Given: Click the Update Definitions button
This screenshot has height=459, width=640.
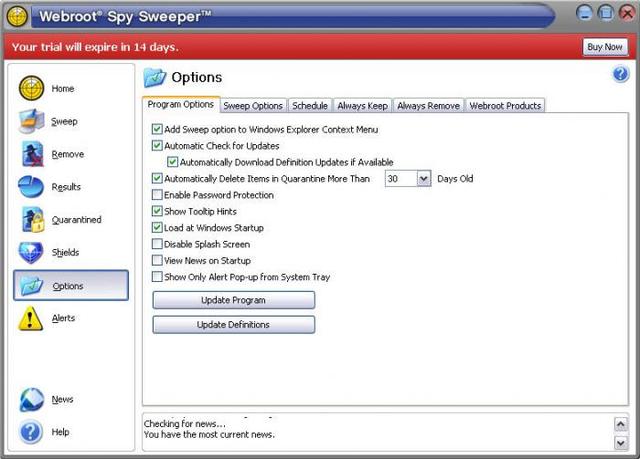Looking at the screenshot, I should 233,325.
